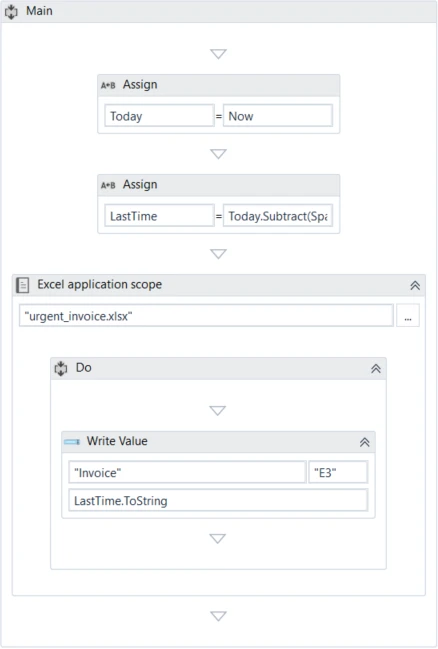This screenshot has height=649, width=438.
Task: Edit the Today variable field
Action: pos(159,116)
